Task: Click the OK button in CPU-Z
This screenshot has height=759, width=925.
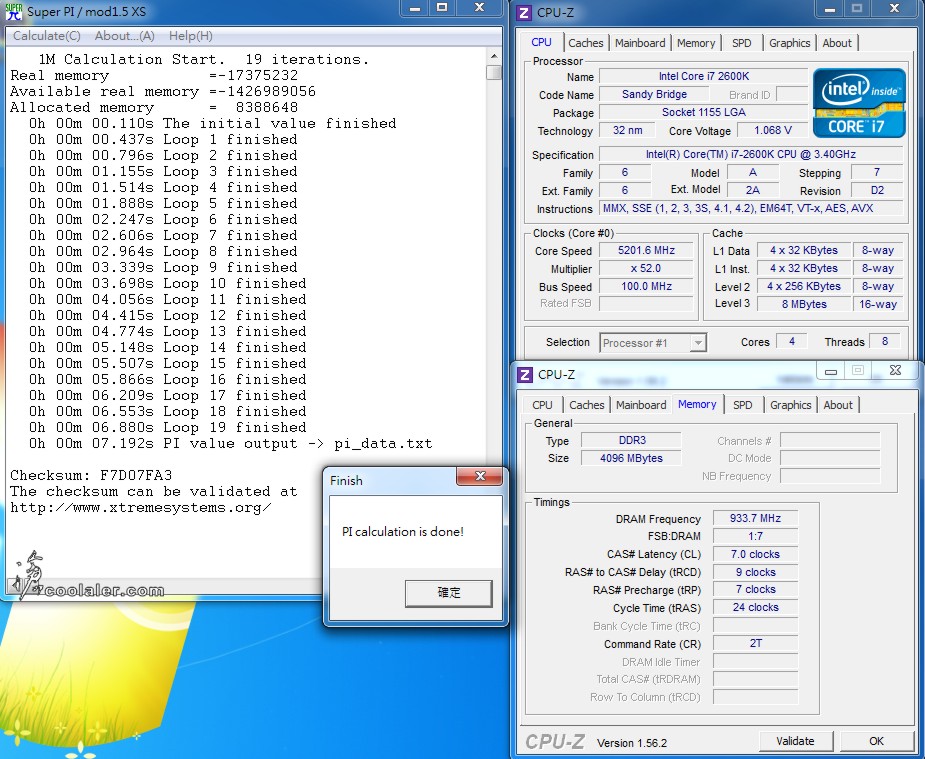Action: (877, 741)
